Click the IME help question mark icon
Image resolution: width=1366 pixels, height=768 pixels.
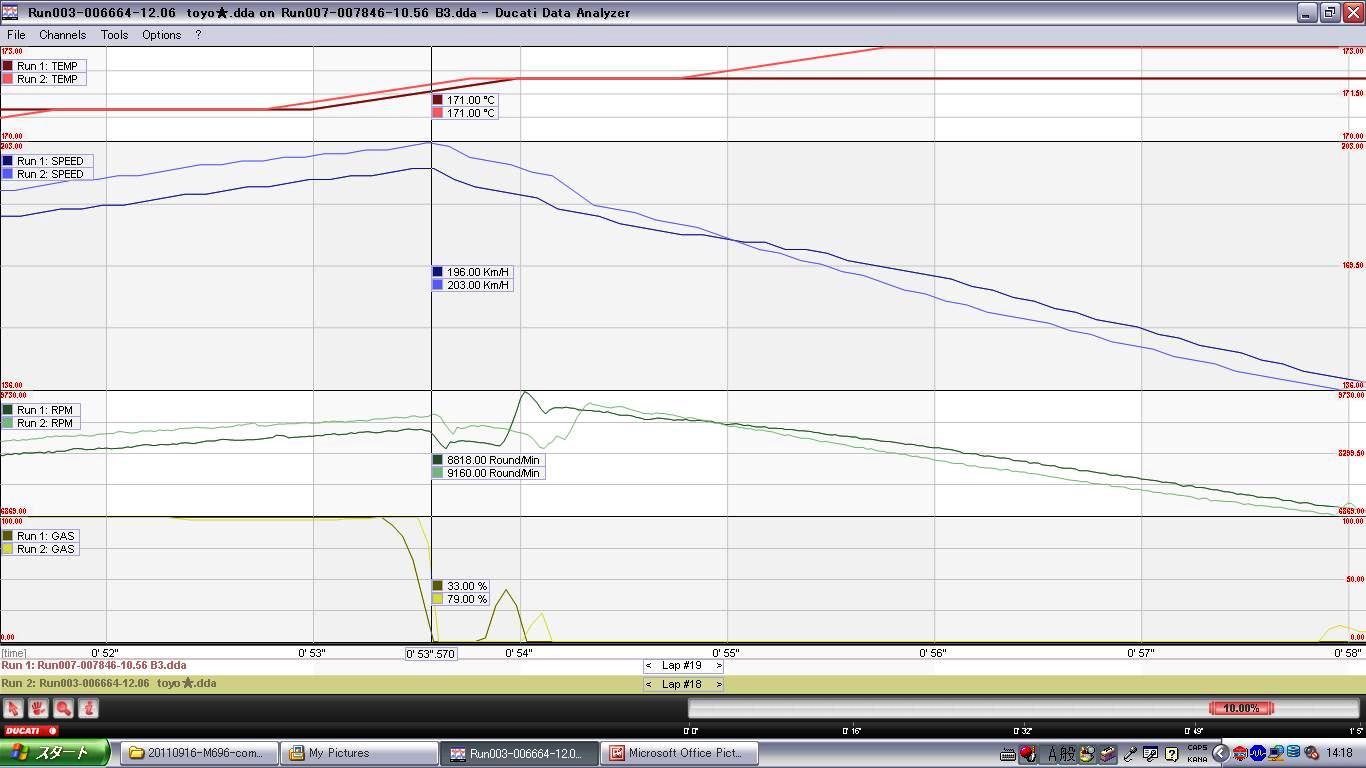click(1171, 754)
